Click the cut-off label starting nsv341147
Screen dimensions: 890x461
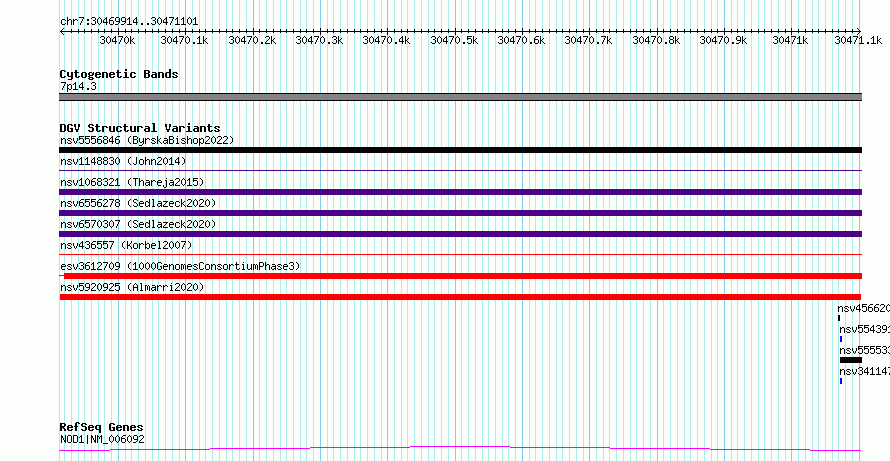864,371
